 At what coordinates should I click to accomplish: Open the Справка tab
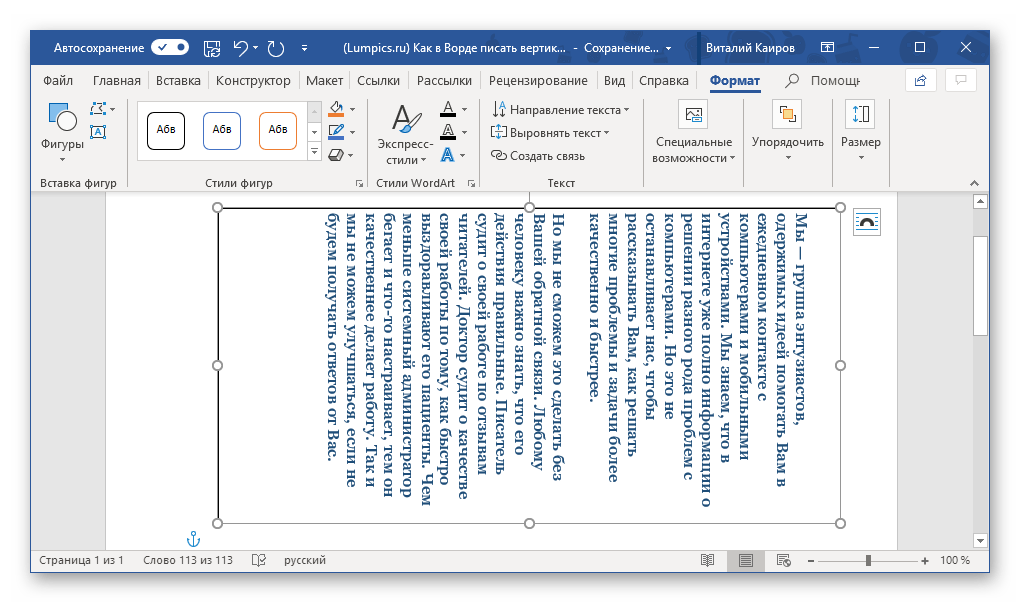[x=664, y=81]
